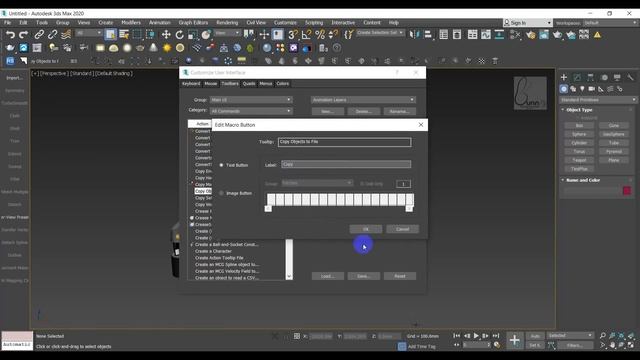This screenshot has width=640, height=360.
Task: Click the Bind to Space Warp icon
Action: click(x=66, y=35)
